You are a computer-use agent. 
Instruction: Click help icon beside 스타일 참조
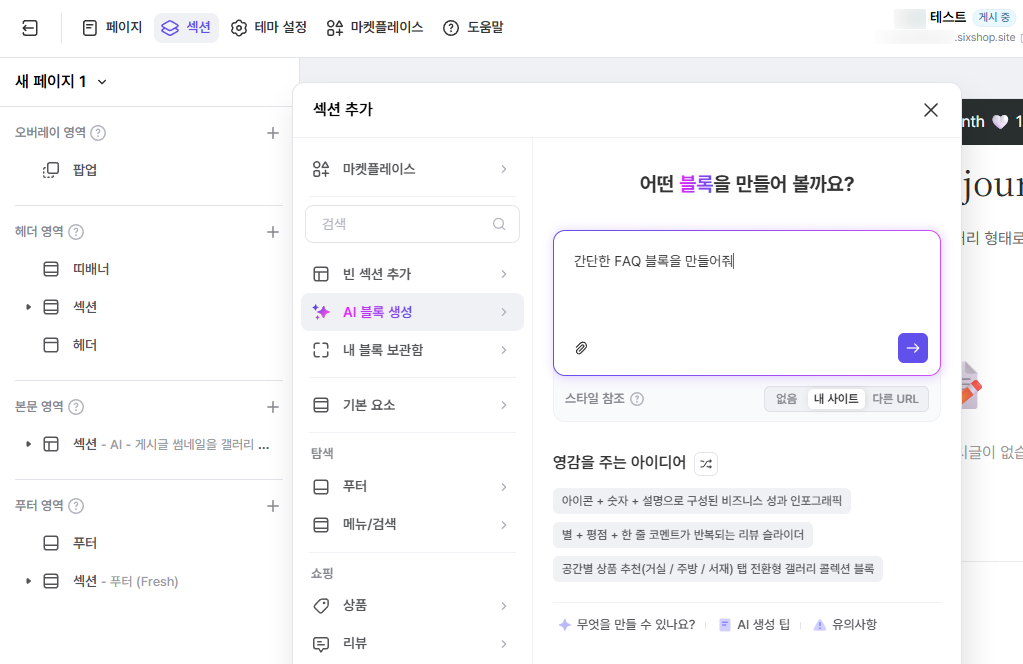(x=637, y=399)
